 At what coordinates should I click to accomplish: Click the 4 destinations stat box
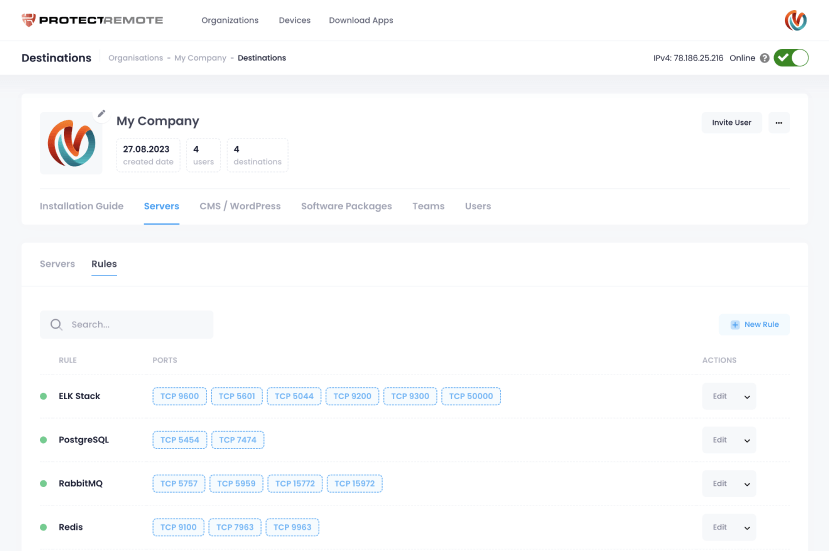(257, 155)
